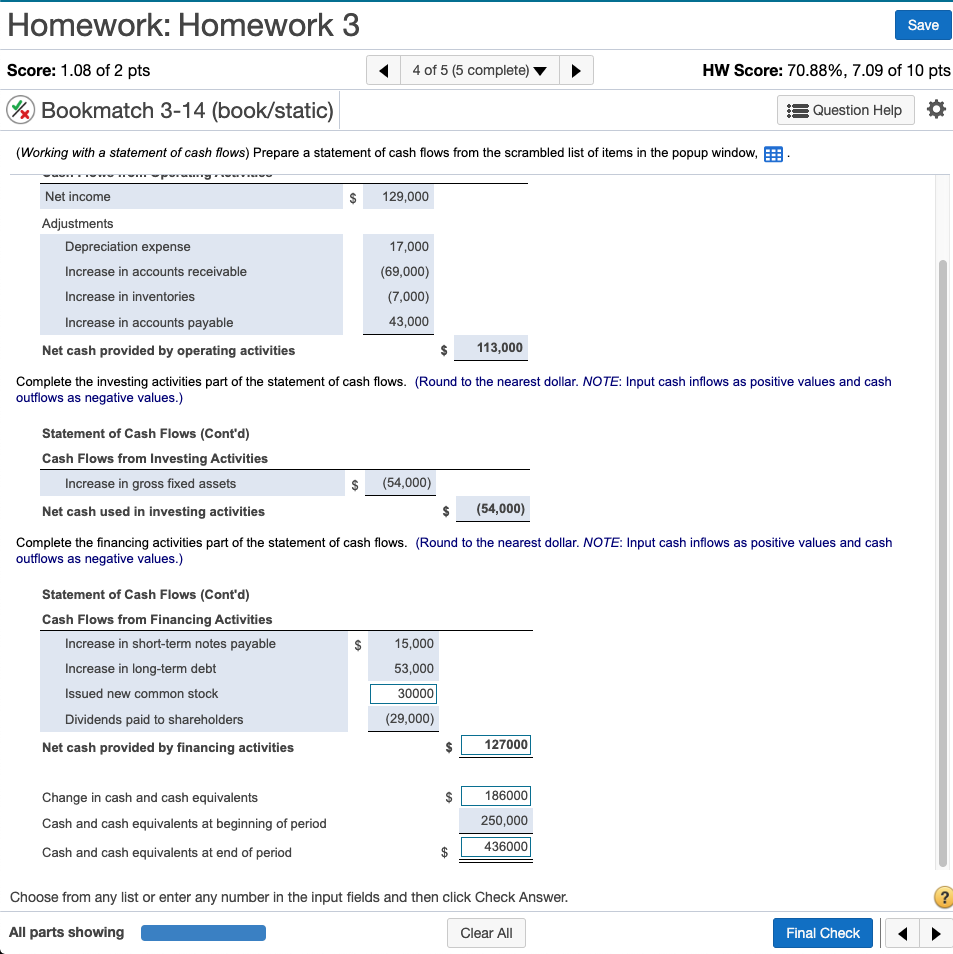Click the Change in cash and cash equivalents input

coord(496,795)
